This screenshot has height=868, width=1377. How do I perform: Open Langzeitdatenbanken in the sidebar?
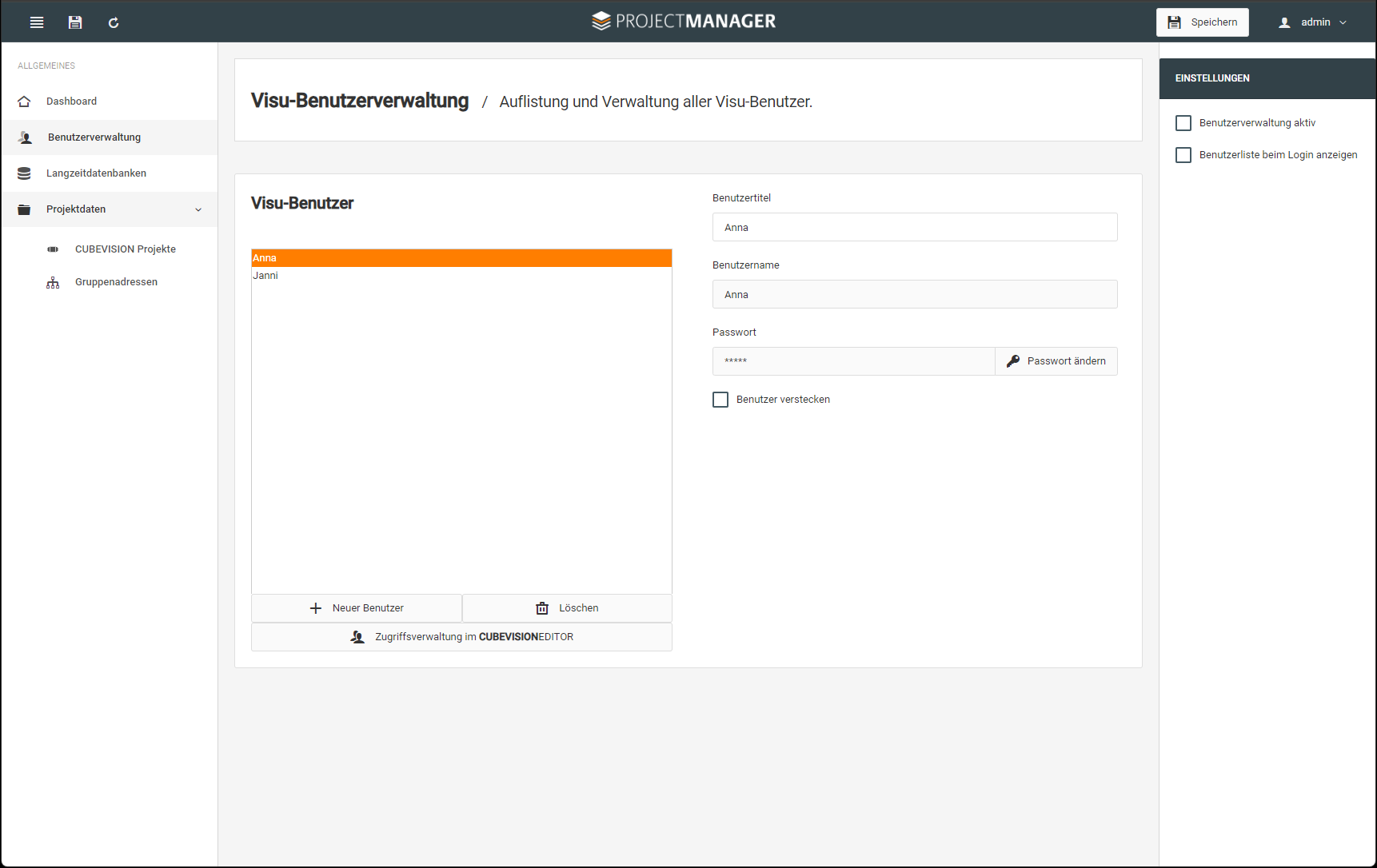(x=110, y=173)
